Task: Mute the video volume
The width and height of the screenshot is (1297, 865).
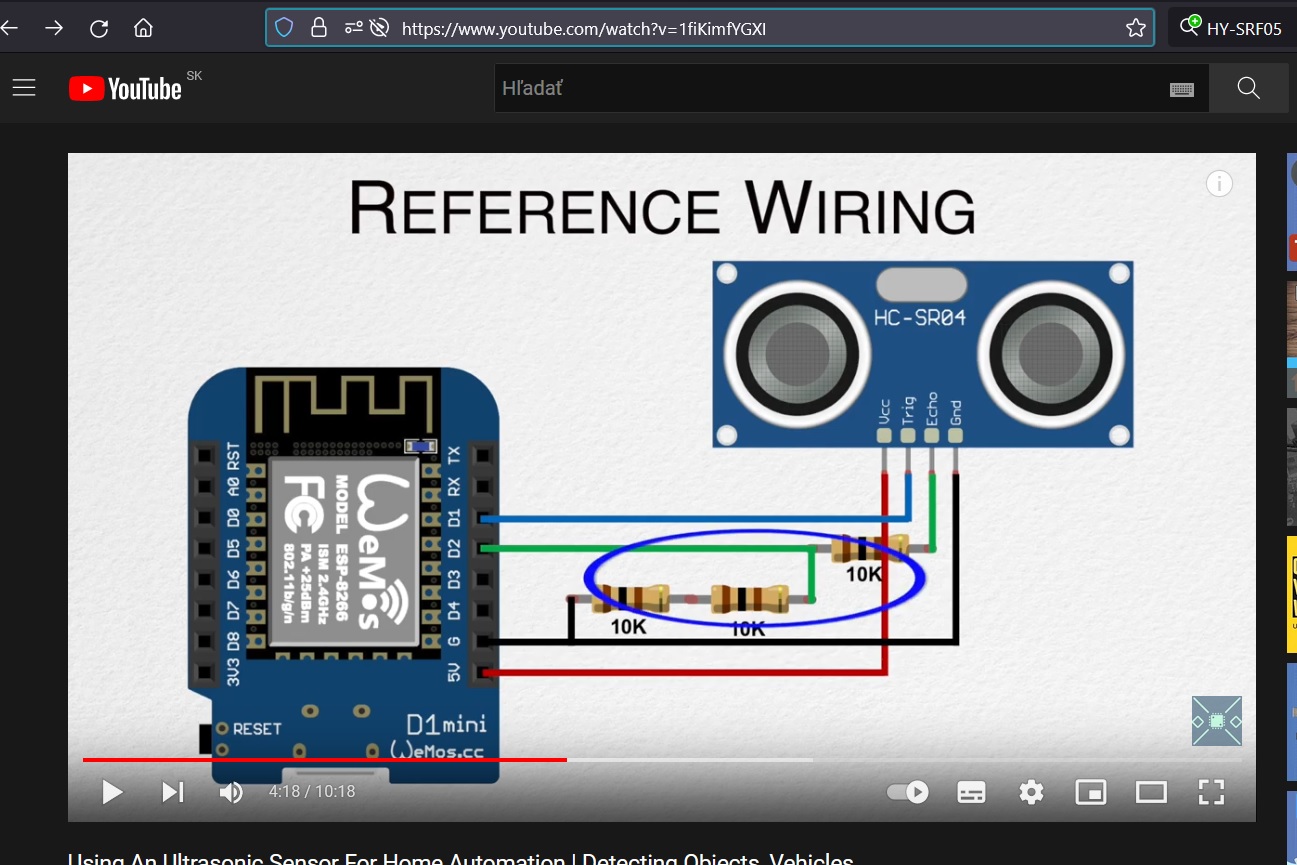Action: 231,793
